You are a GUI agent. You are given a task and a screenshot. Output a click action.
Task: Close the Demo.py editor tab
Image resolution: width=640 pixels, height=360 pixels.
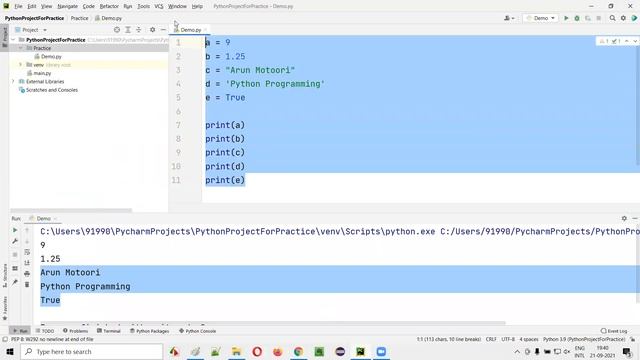(206, 30)
